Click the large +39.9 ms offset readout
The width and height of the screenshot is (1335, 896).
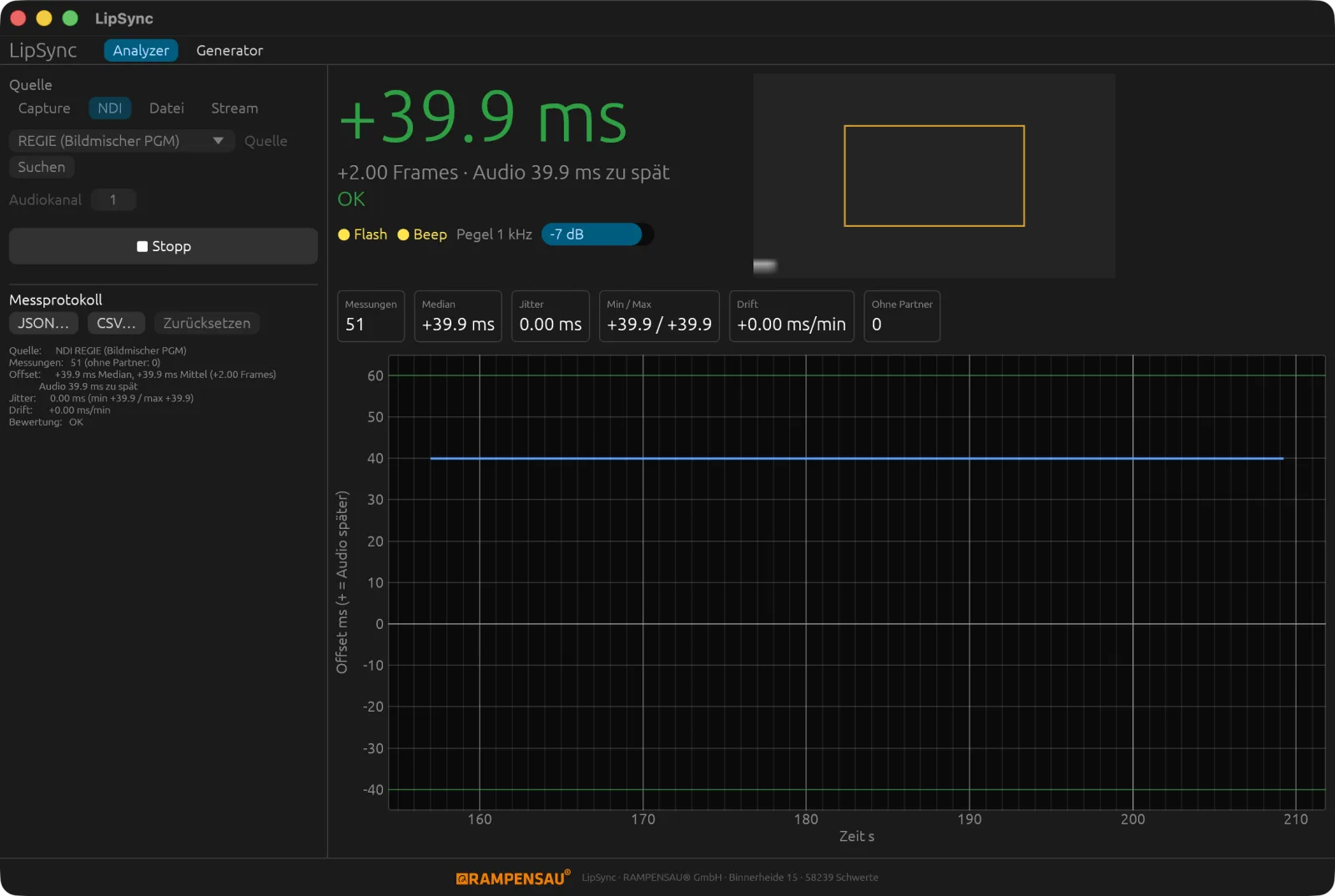click(x=483, y=117)
